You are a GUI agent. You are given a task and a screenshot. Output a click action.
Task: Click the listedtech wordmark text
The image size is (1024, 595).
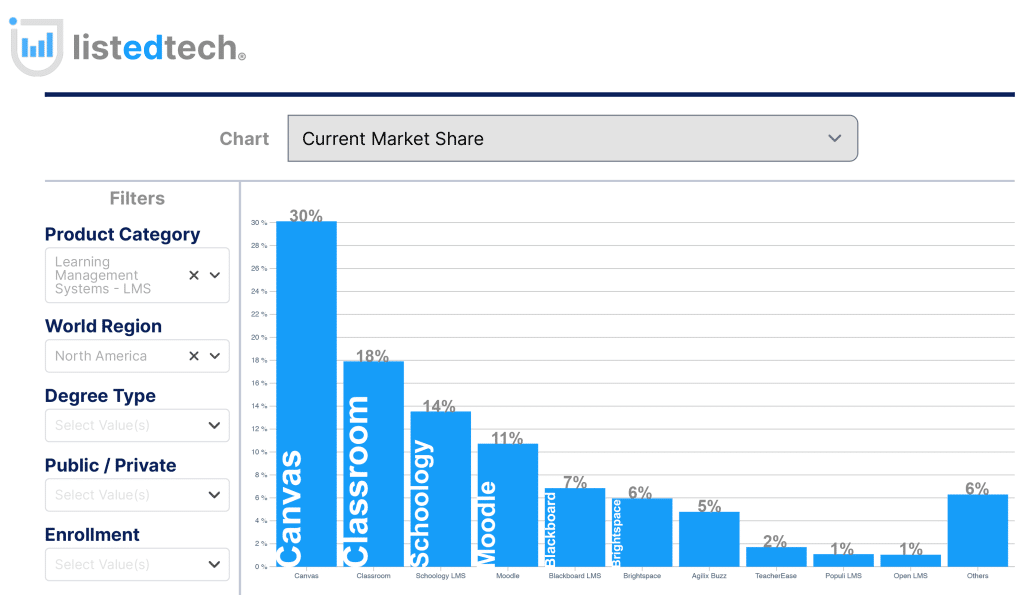[159, 48]
